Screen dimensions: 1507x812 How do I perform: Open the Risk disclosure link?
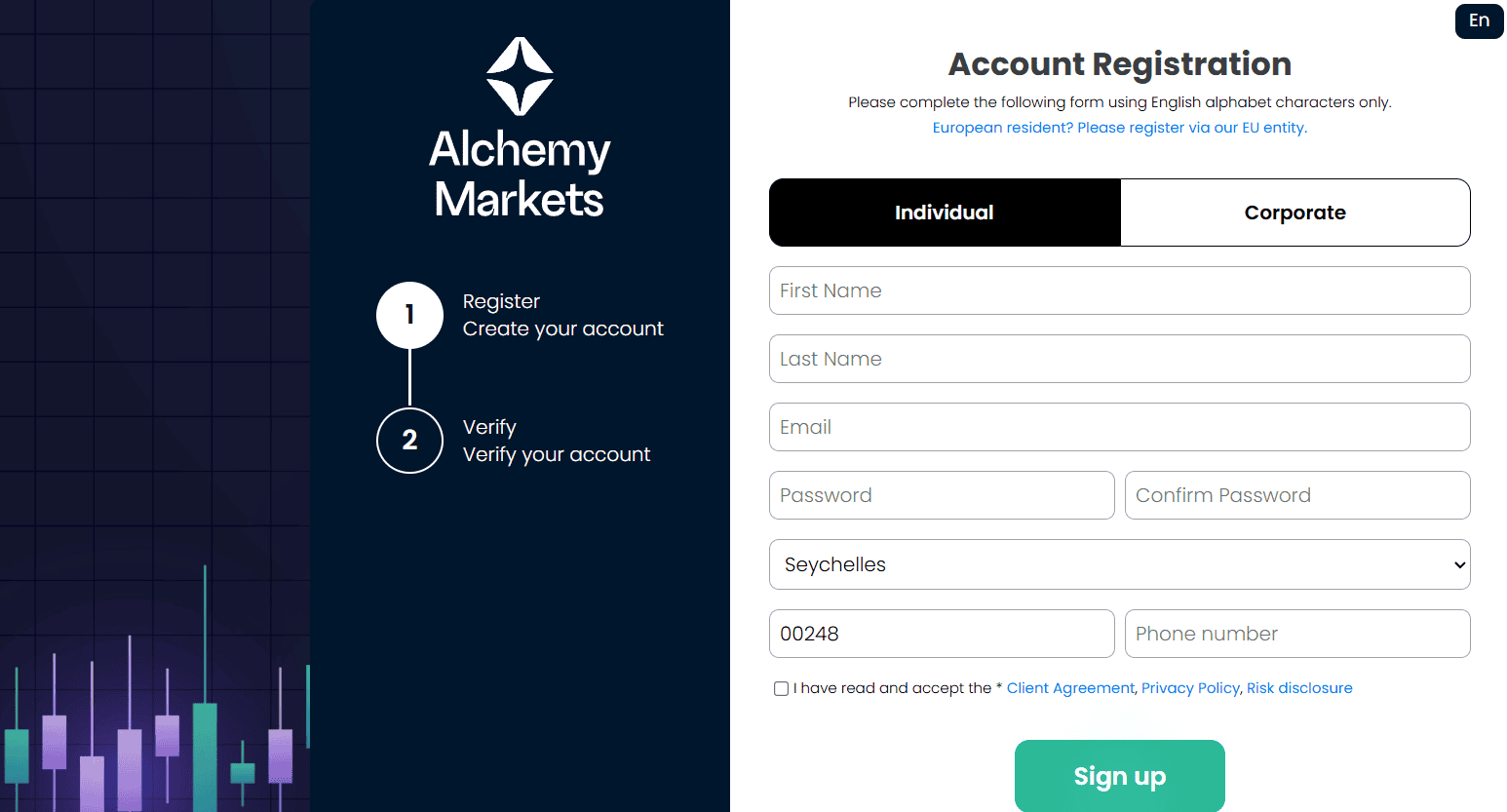[x=1299, y=687]
